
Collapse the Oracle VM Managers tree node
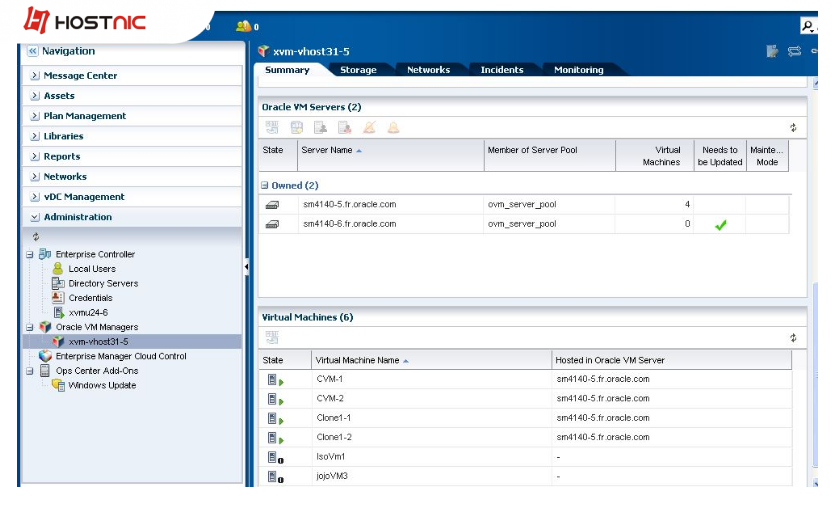(x=30, y=327)
